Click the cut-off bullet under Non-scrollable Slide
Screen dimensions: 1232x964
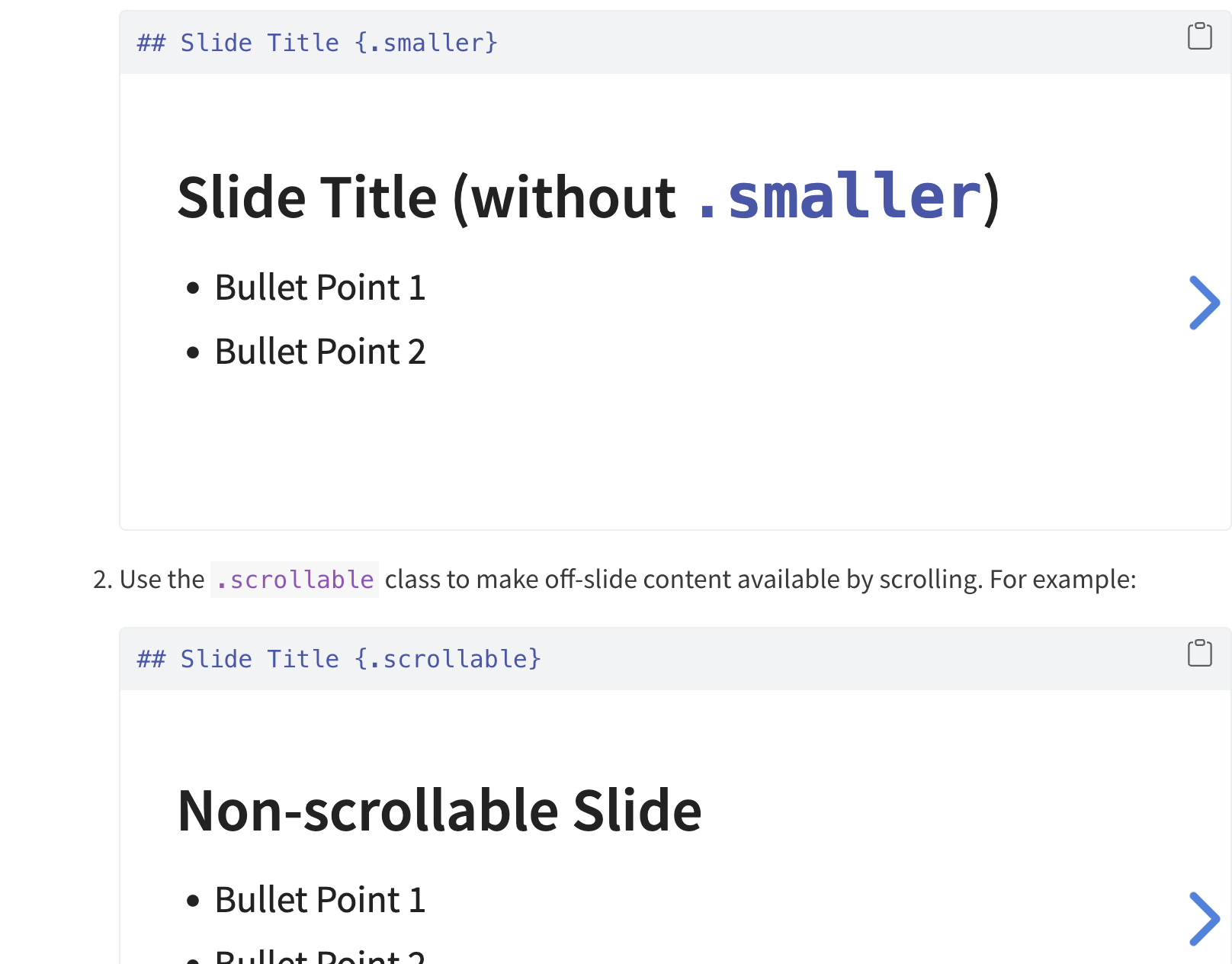(x=319, y=956)
